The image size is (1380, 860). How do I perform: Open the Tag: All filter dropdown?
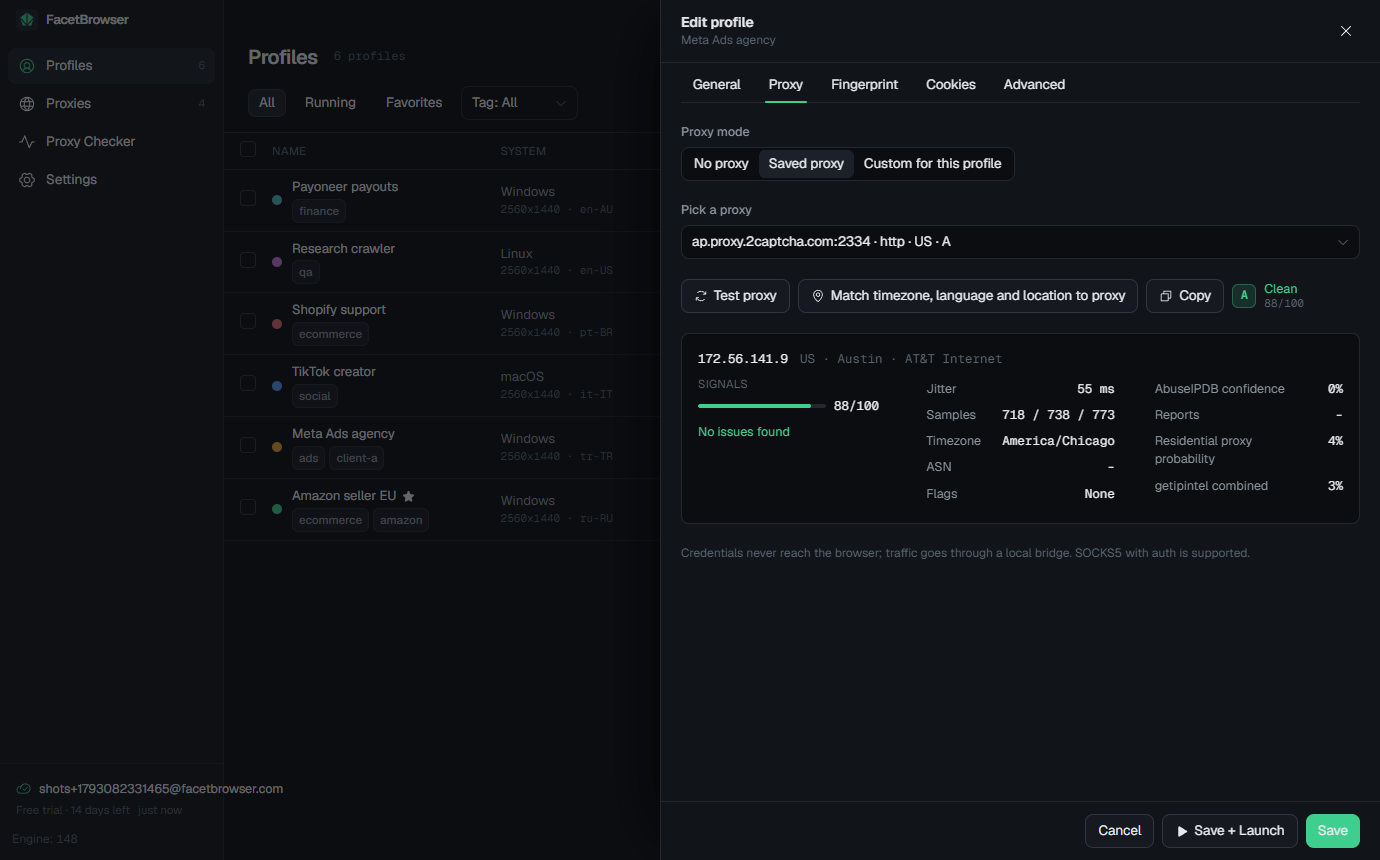click(x=519, y=103)
